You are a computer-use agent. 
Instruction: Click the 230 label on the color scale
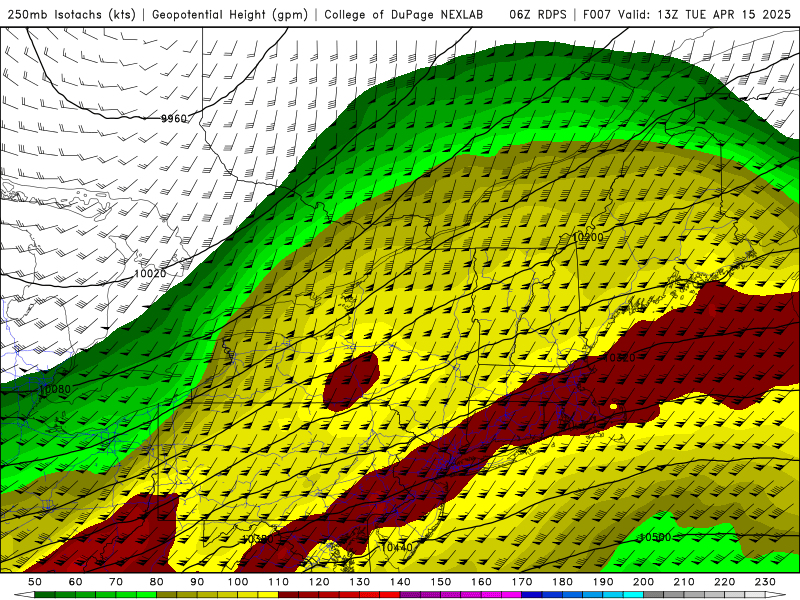pyautogui.click(x=765, y=582)
